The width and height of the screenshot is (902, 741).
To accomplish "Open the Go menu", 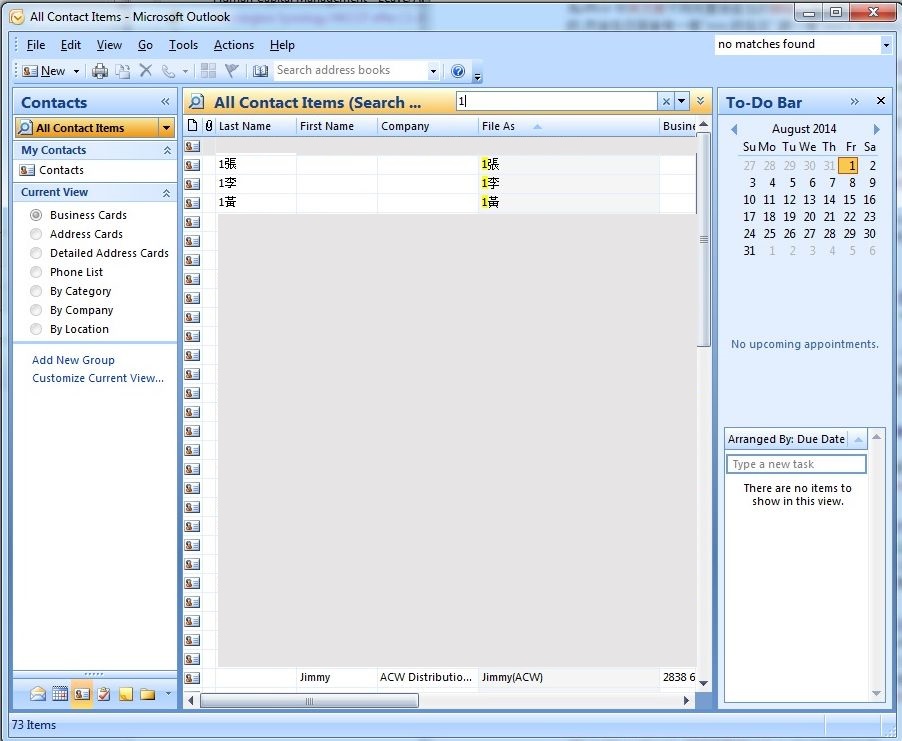I will coord(146,45).
